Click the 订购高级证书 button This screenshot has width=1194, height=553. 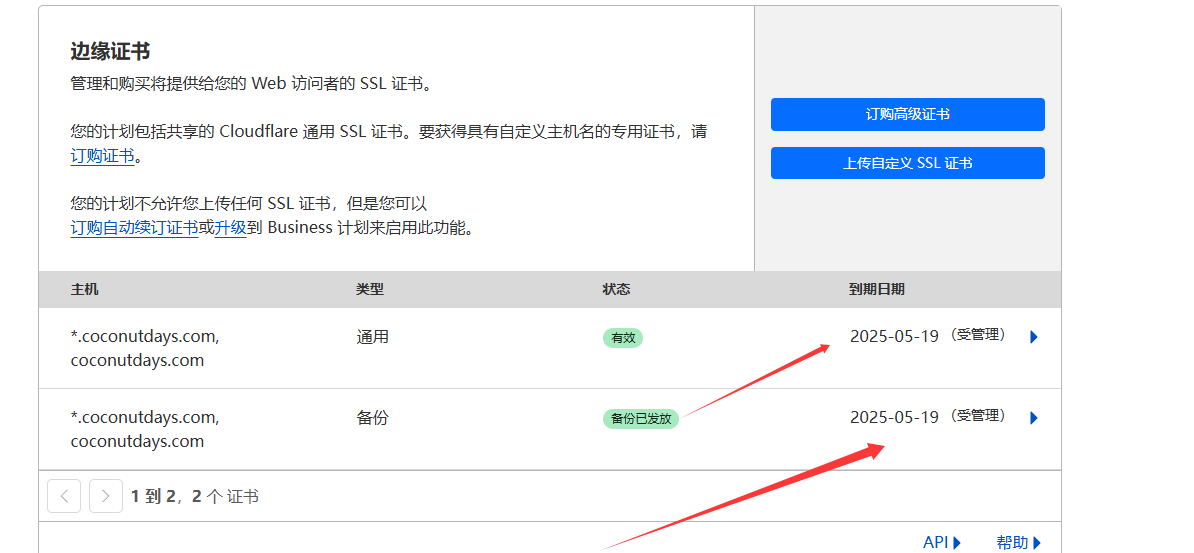(x=907, y=114)
